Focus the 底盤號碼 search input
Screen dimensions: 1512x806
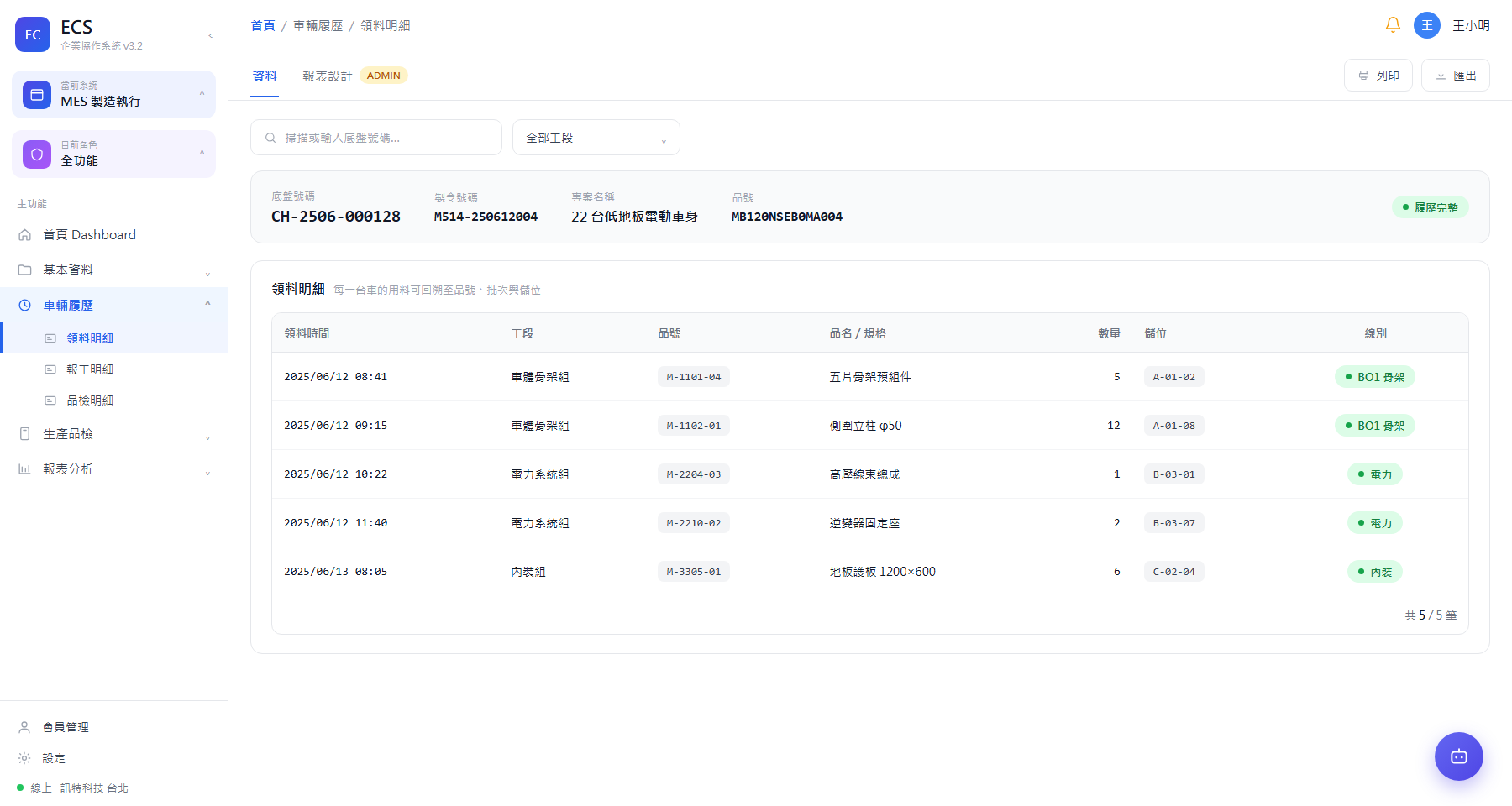376,138
